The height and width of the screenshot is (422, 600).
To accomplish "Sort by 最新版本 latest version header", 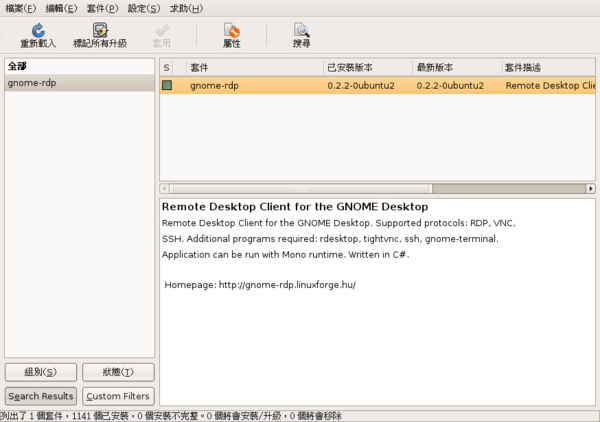I will (457, 68).
